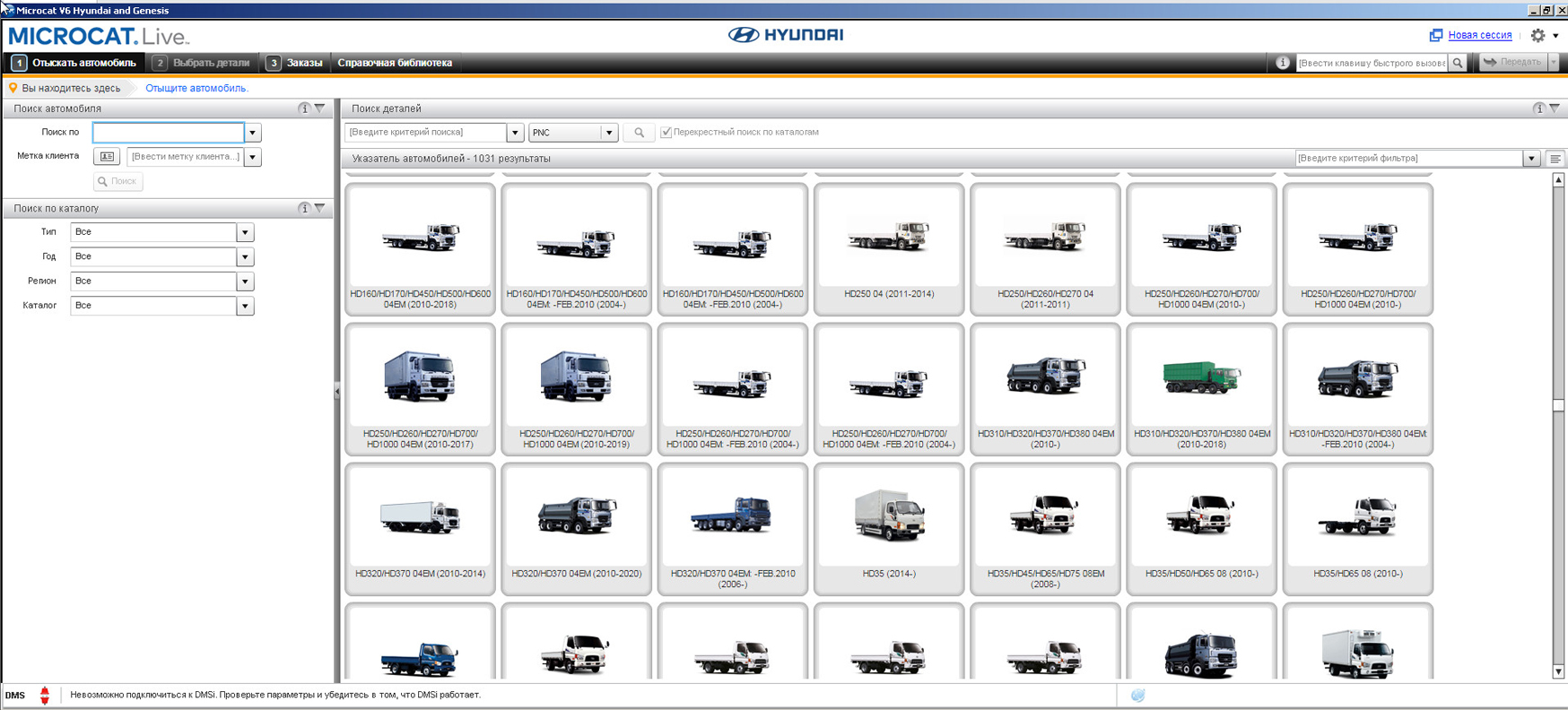Switch to the Заказы tab
1568x710 pixels.
295,63
